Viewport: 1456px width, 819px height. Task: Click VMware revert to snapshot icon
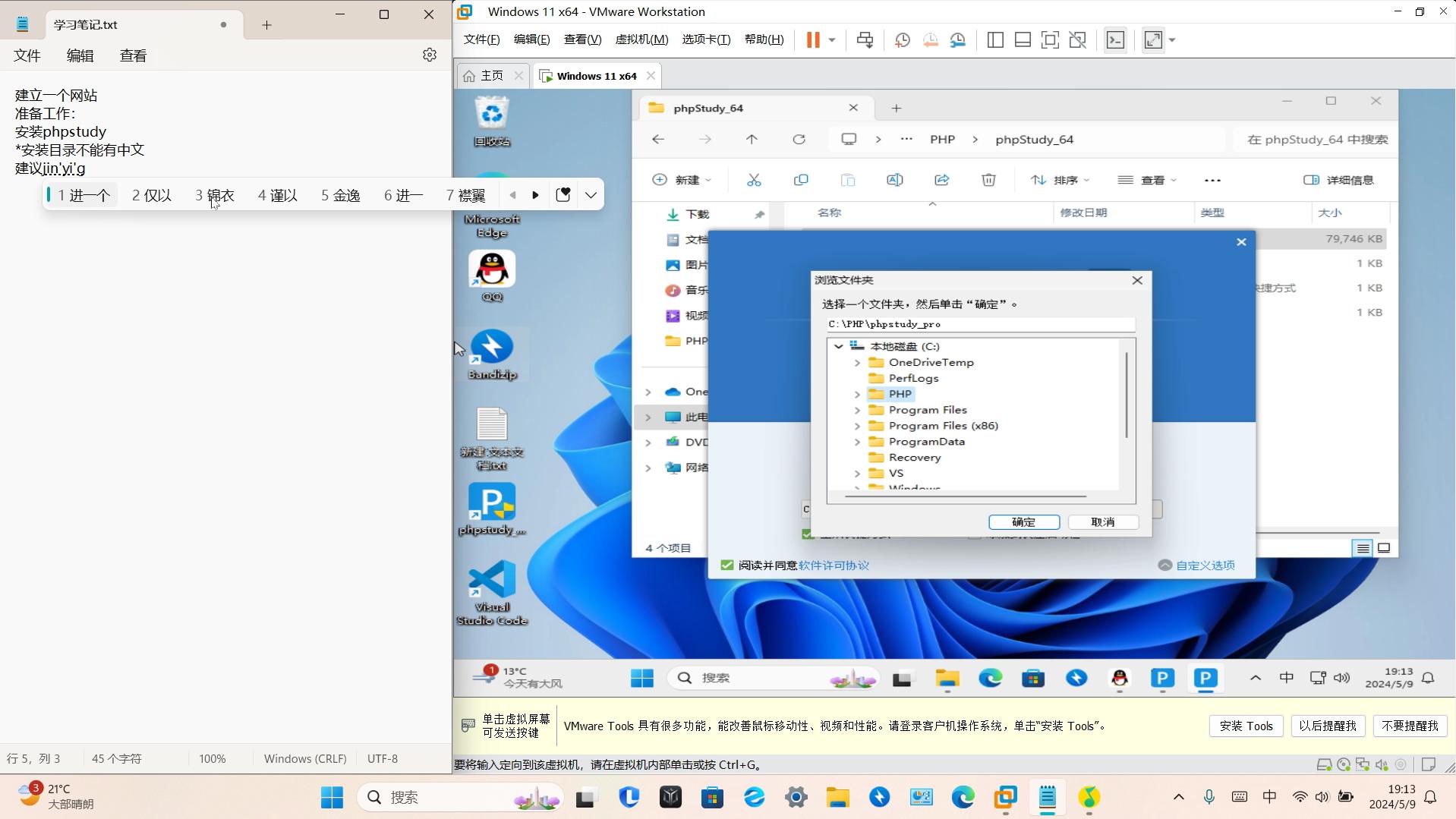click(930, 39)
